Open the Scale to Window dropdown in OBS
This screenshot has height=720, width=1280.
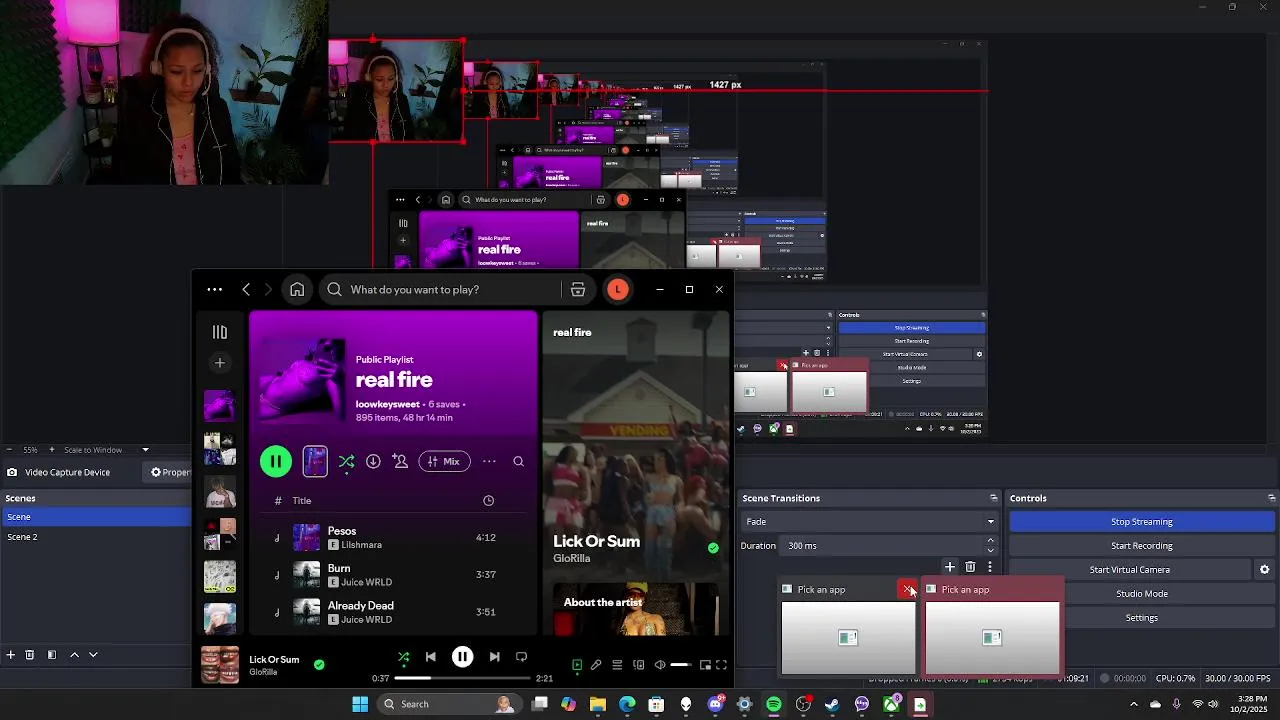tap(106, 450)
